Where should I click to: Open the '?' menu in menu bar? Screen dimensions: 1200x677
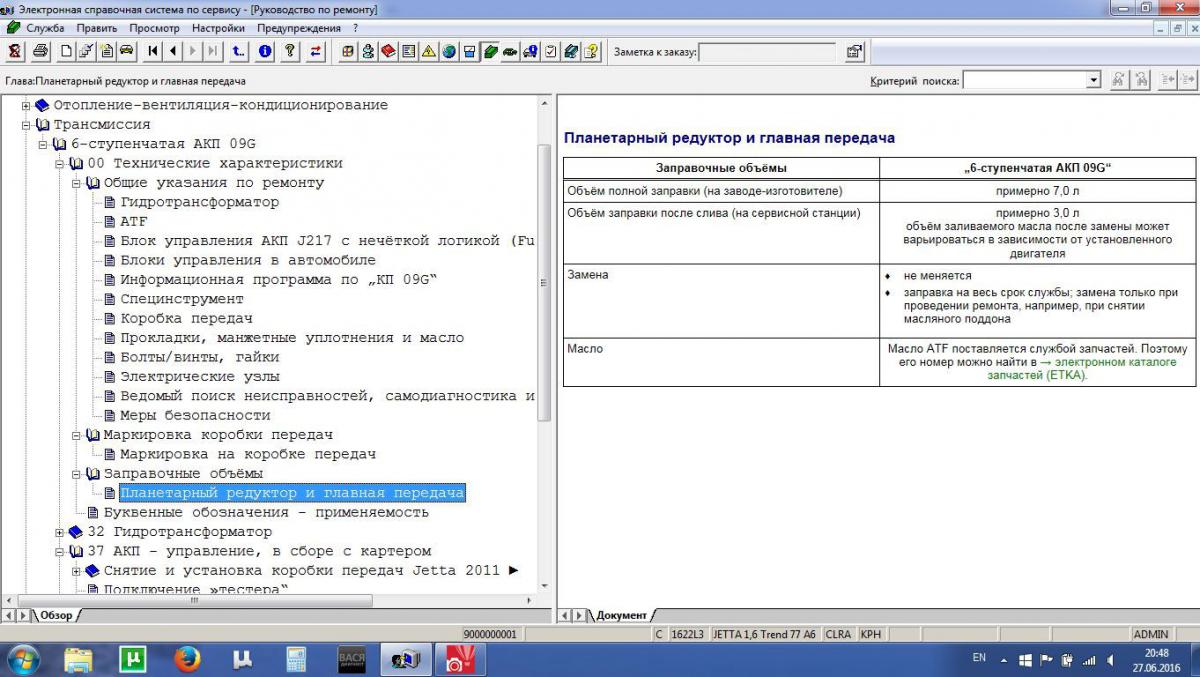point(355,28)
